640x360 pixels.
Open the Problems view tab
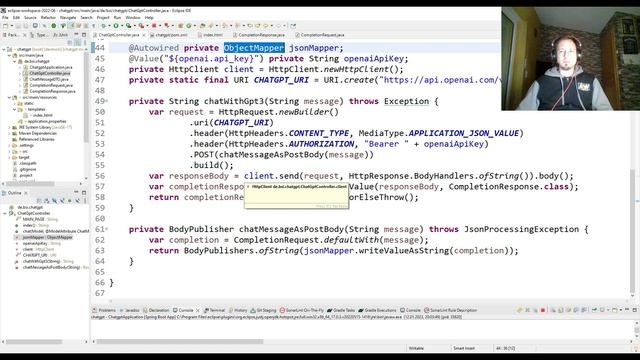[104, 310]
